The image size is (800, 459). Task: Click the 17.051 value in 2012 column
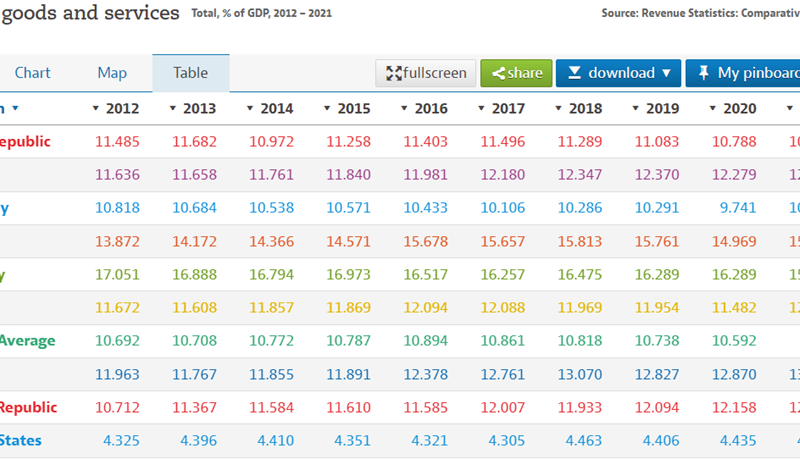click(116, 274)
